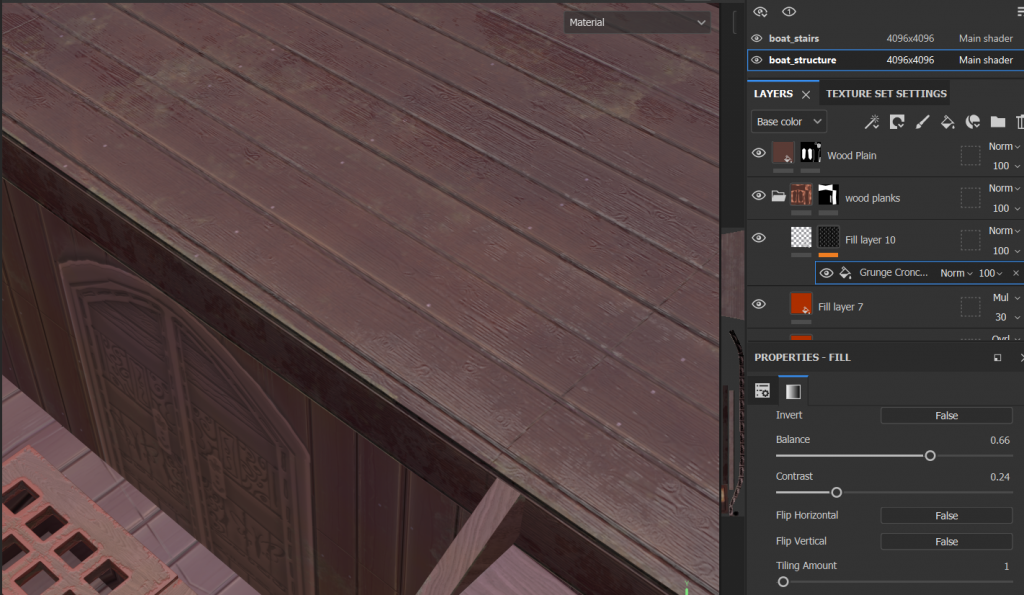Screen dimensions: 1024x595
Task: Open the general fill properties settings tab icon
Action: [762, 391]
